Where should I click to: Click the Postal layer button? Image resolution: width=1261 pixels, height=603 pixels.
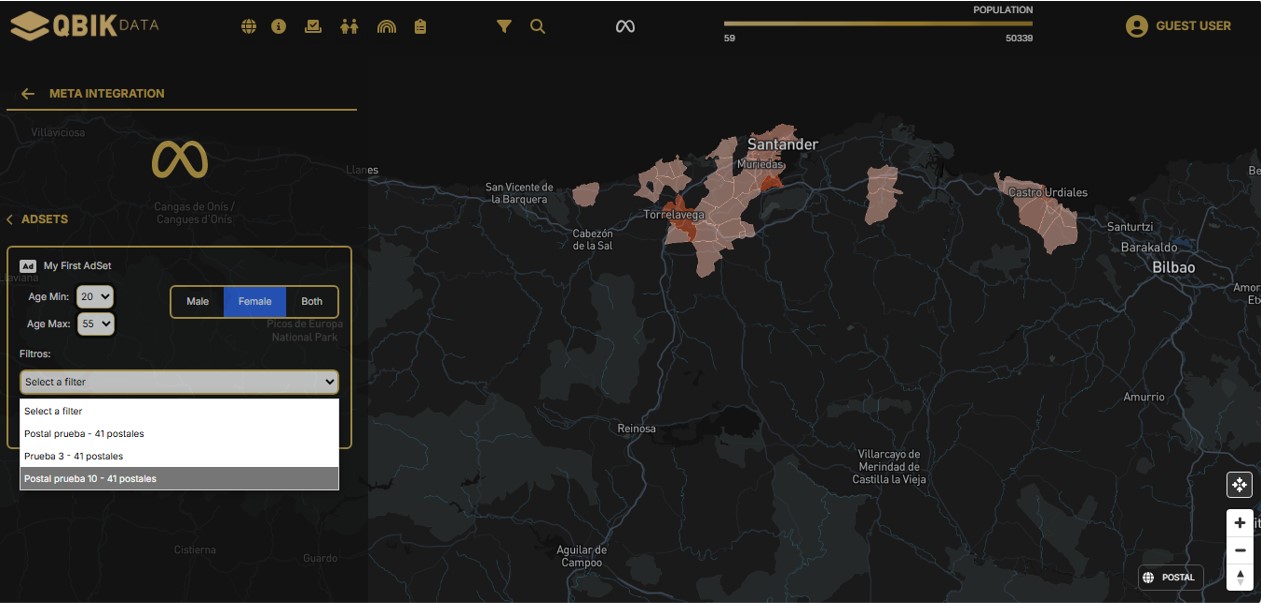tap(1170, 577)
